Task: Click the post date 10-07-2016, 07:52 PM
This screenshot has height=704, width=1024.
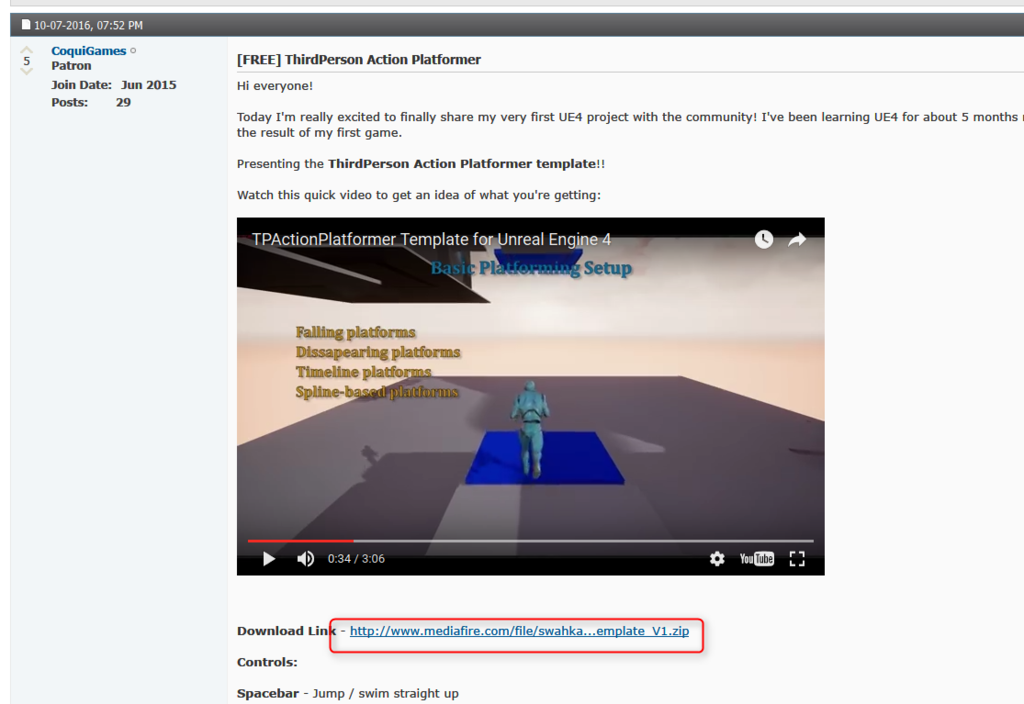Action: [x=88, y=25]
